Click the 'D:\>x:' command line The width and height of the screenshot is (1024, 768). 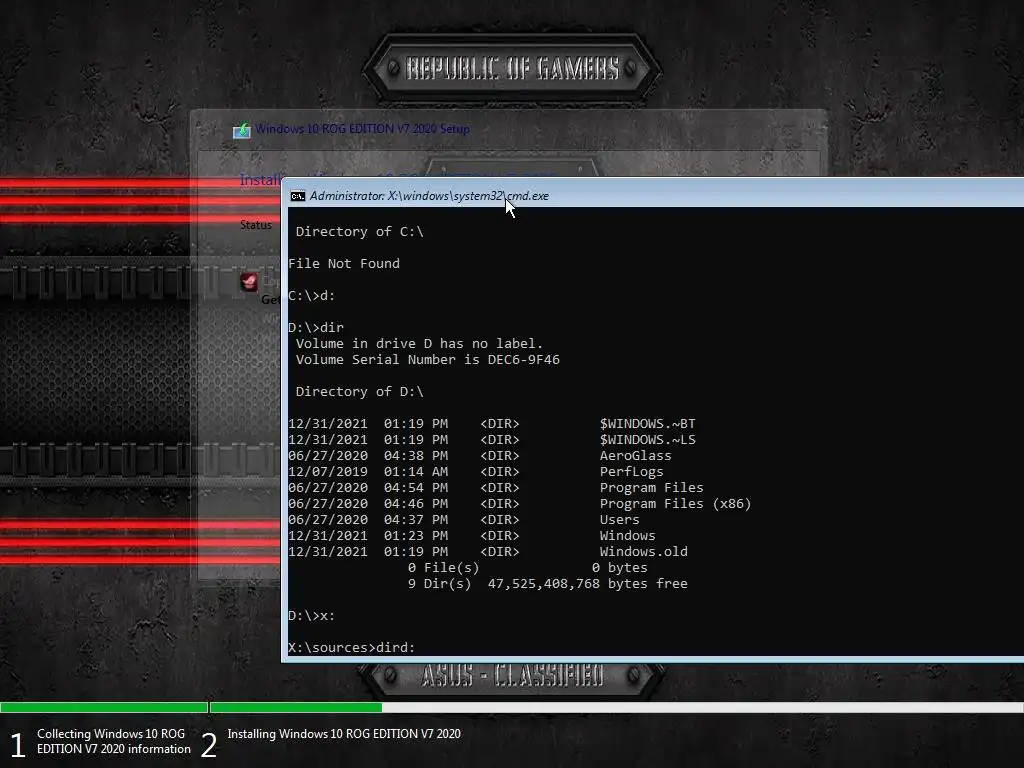pos(312,615)
